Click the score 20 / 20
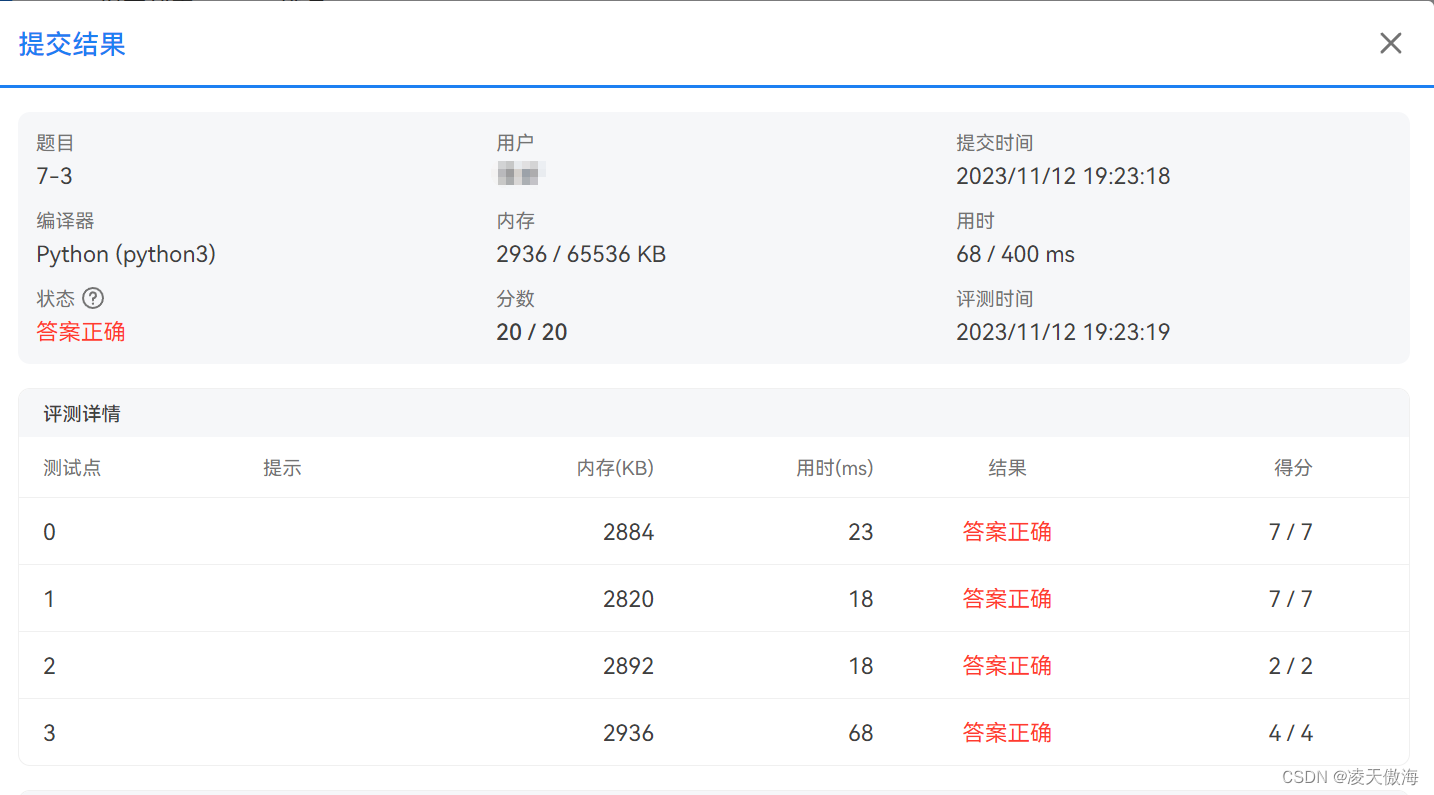Viewport: 1434px width, 795px height. tap(532, 332)
